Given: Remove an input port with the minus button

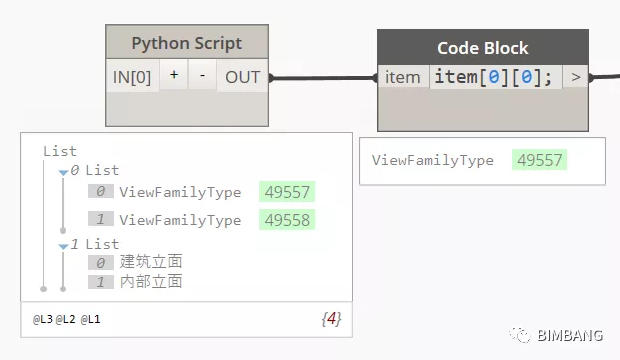Looking at the screenshot, I should coord(202,75).
